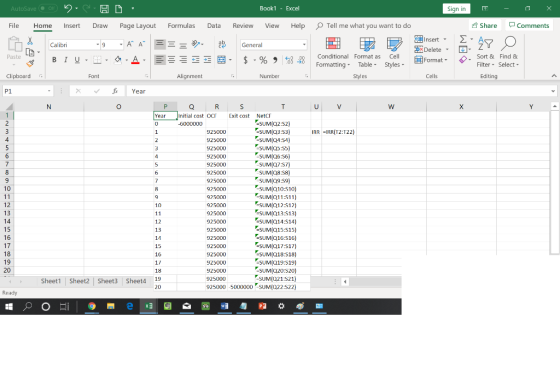Open the Comments pane button
Viewport: 560px width, 376px height.
click(x=529, y=25)
